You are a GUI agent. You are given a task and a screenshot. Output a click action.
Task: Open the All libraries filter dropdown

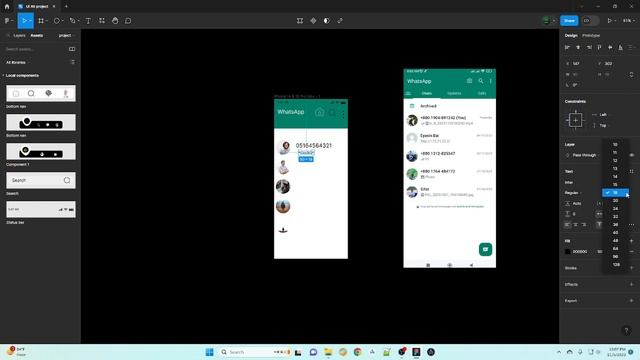pyautogui.click(x=18, y=62)
